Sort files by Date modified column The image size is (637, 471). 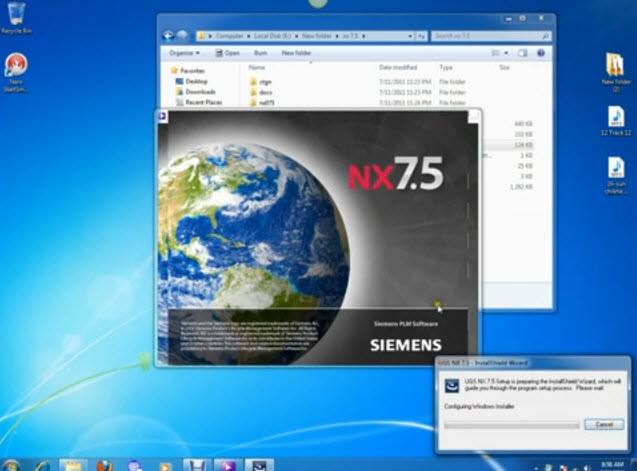[398, 67]
